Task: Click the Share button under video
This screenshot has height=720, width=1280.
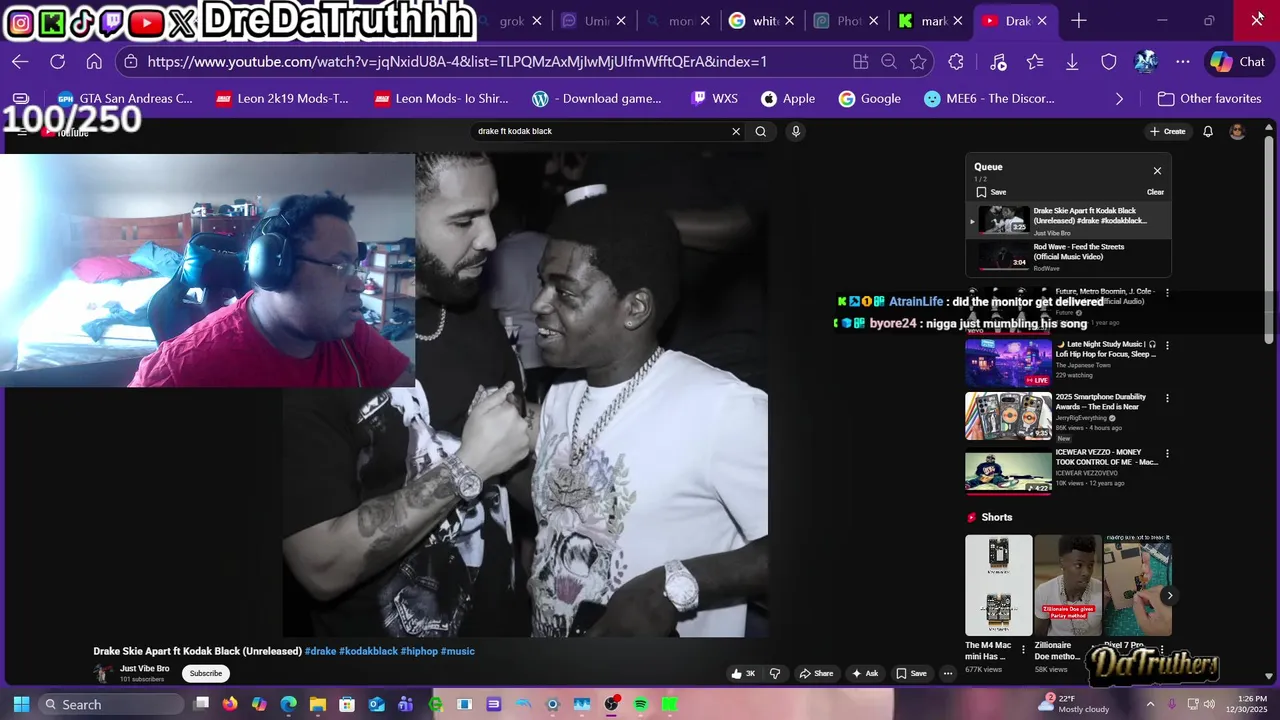Action: (816, 674)
